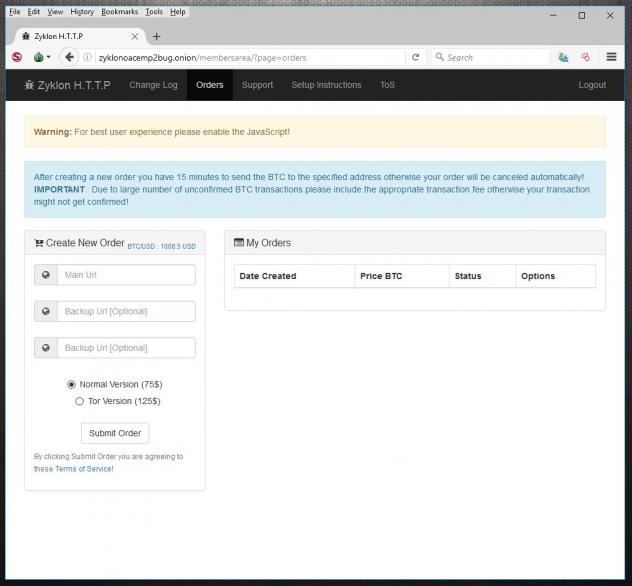Open the Tor onion button menu
Screen dimensions: 632x586
[x=41, y=57]
